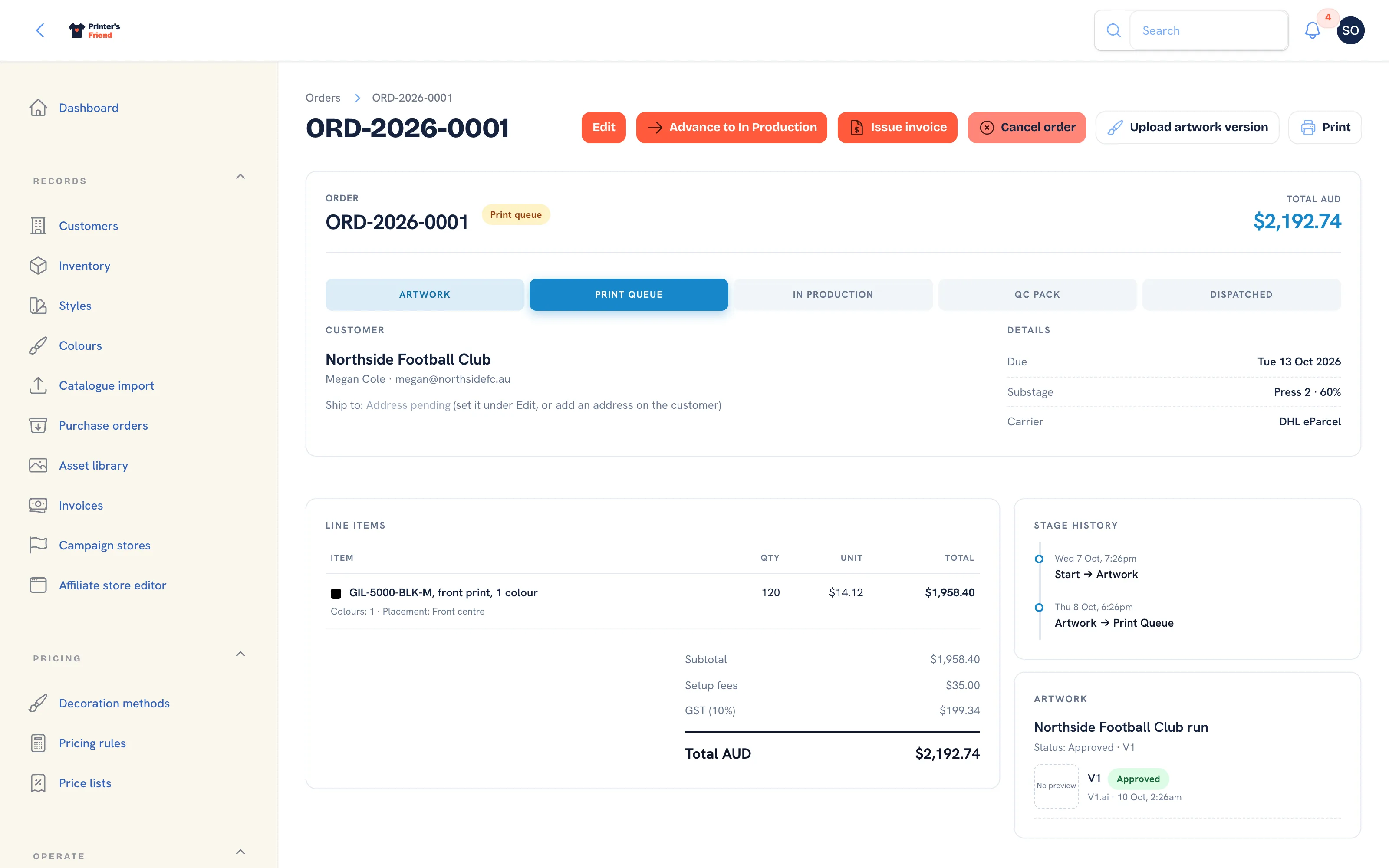Screen dimensions: 1389x868
Task: Click the magnifier search icon
Action: [x=1113, y=30]
